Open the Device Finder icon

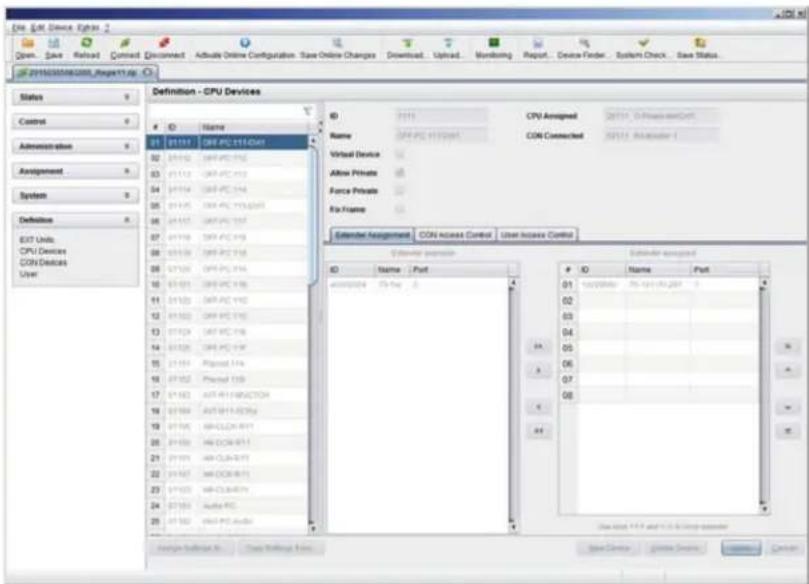tap(584, 43)
